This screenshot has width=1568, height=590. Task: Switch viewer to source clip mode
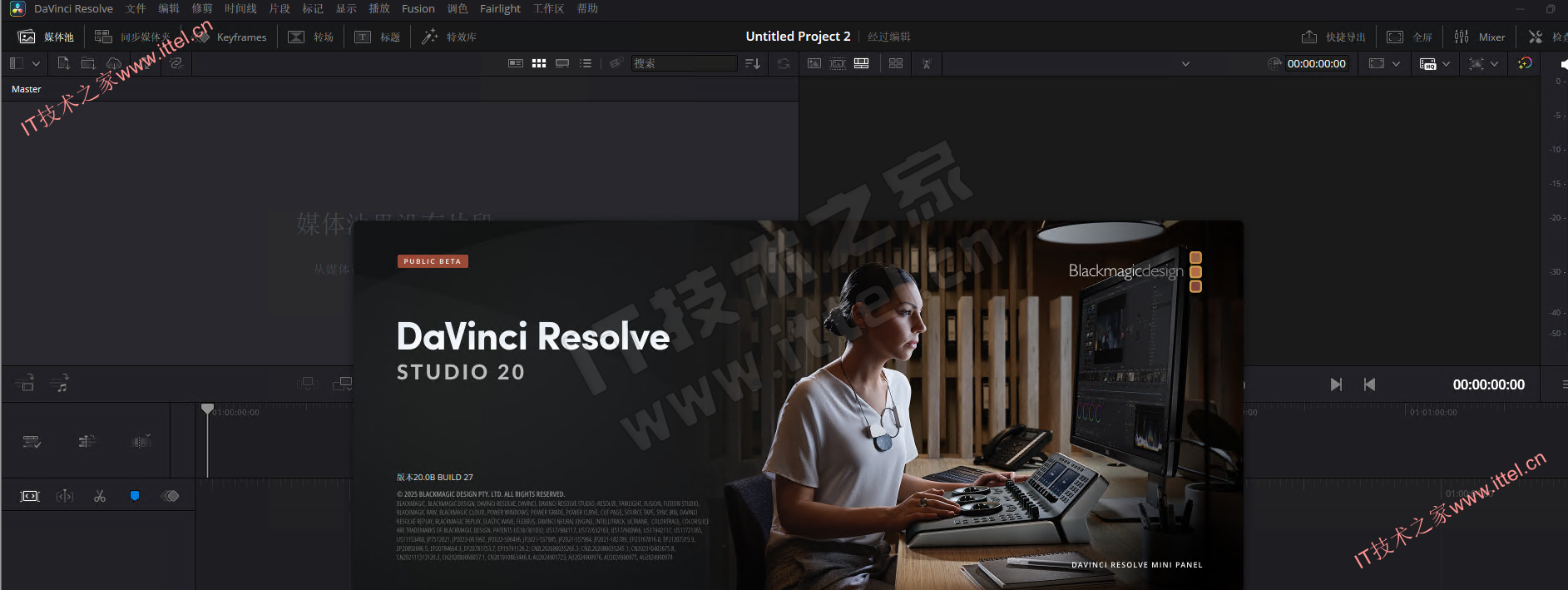[x=814, y=63]
